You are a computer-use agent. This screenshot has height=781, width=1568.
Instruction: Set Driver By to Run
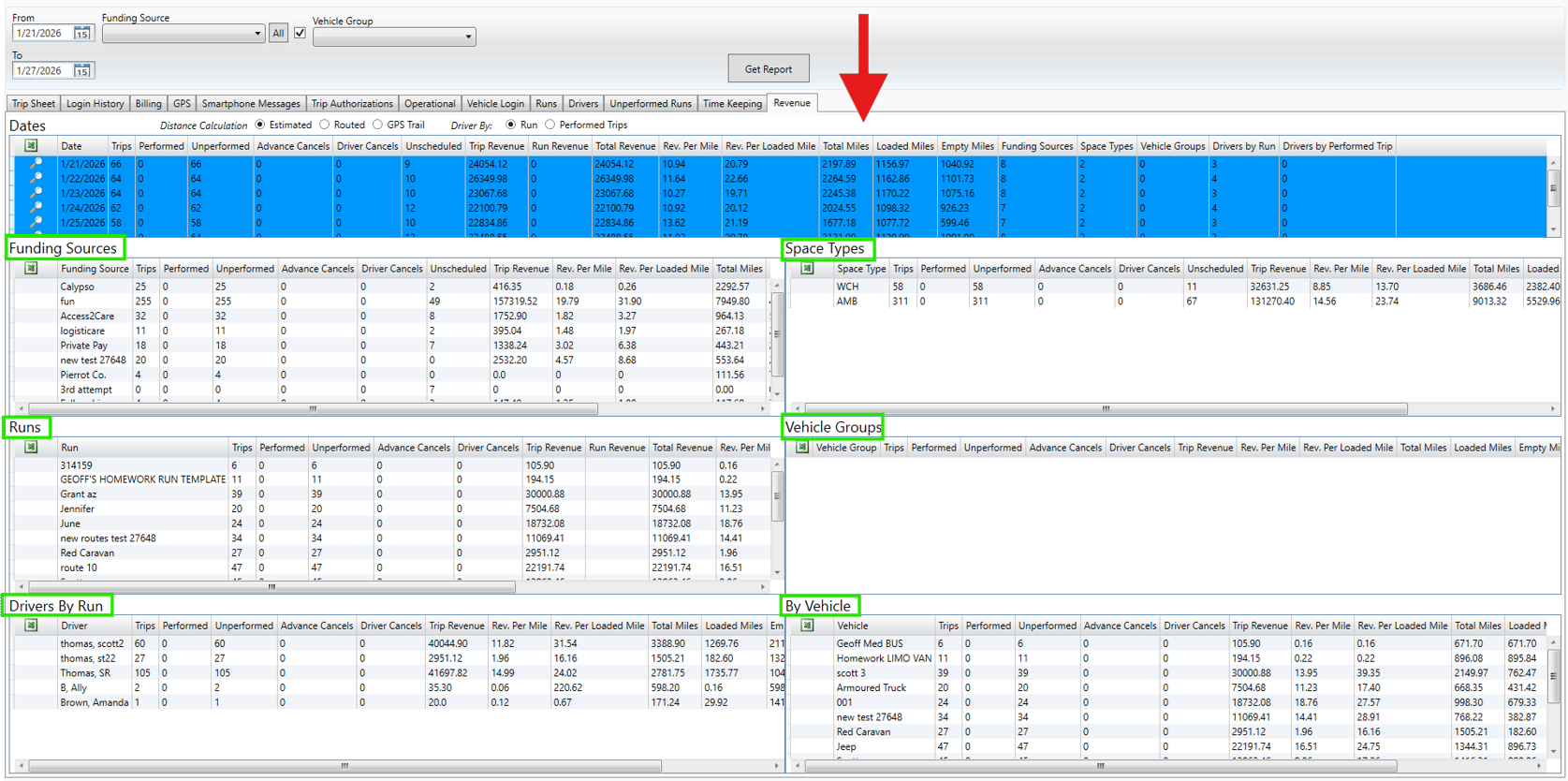tap(510, 125)
